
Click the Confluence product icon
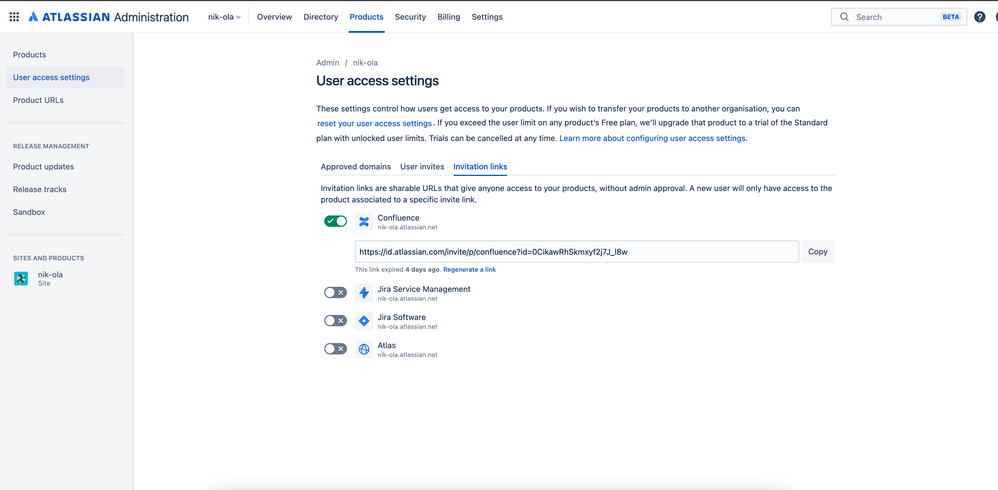[x=364, y=221]
